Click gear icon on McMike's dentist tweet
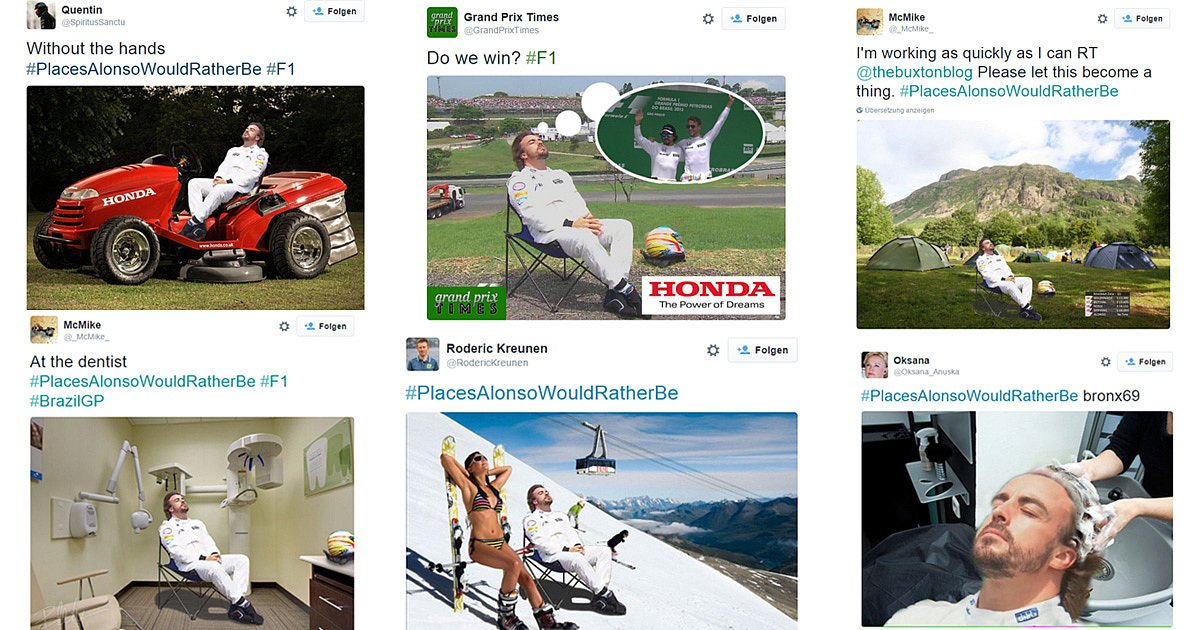This screenshot has width=1200, height=630. [x=284, y=326]
